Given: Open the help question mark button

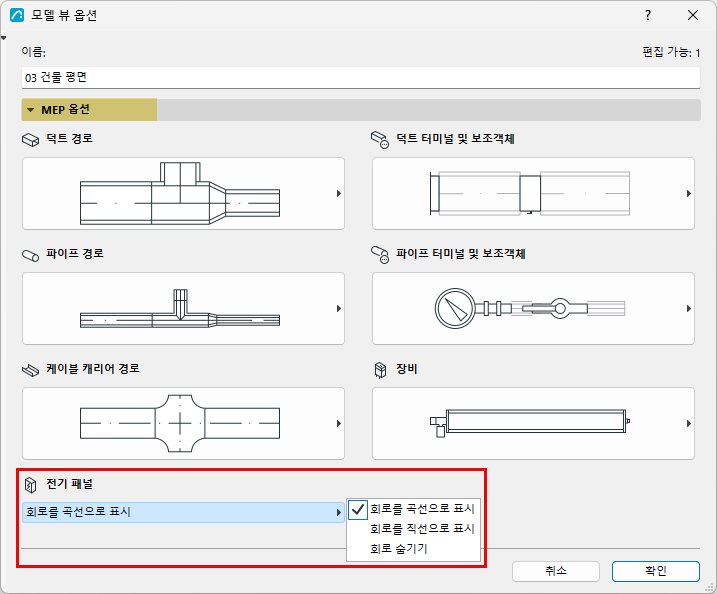Looking at the screenshot, I should point(648,15).
